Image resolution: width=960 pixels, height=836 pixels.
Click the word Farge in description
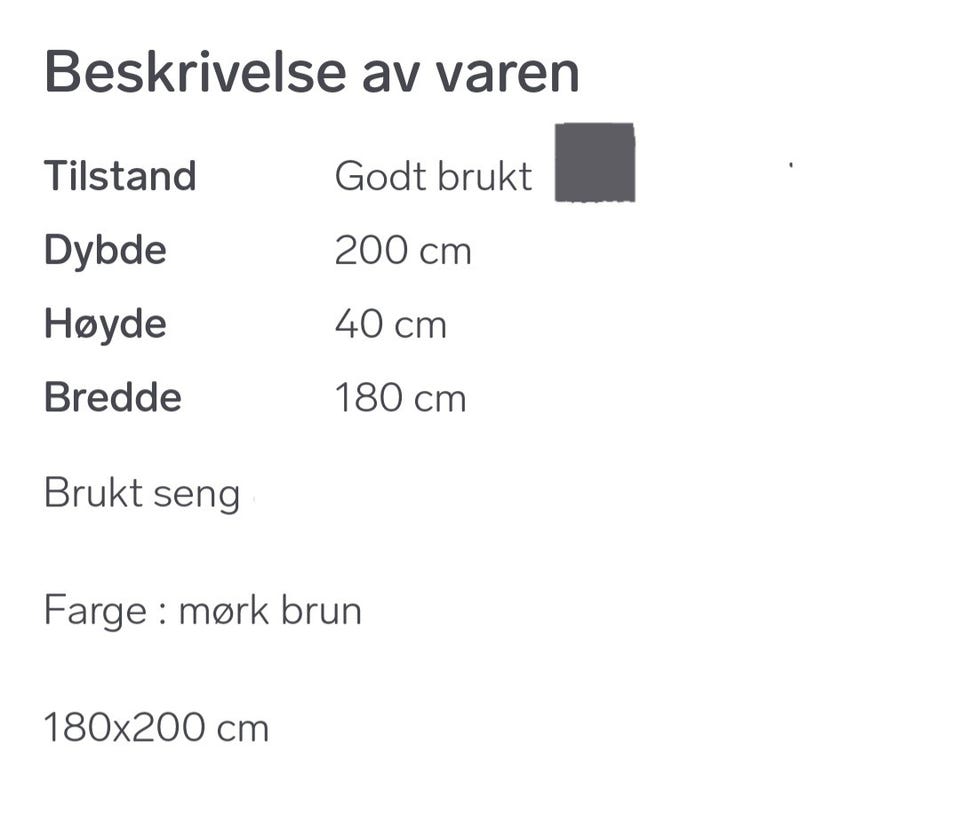[95, 610]
